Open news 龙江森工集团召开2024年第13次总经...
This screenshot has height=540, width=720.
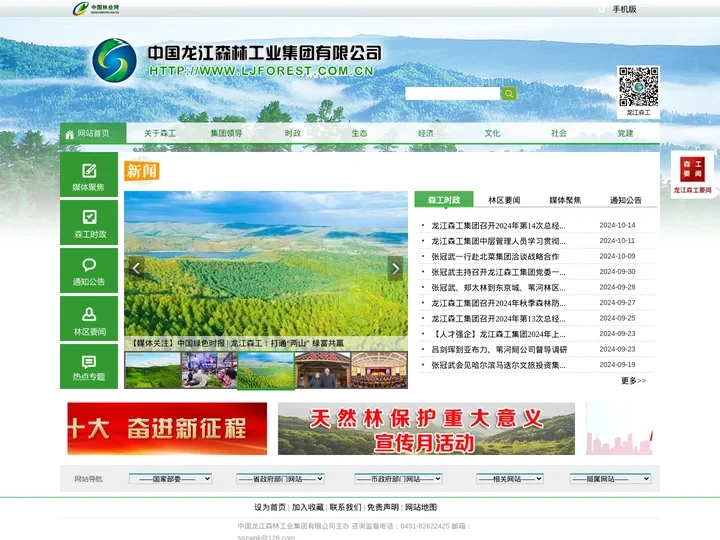click(498, 319)
